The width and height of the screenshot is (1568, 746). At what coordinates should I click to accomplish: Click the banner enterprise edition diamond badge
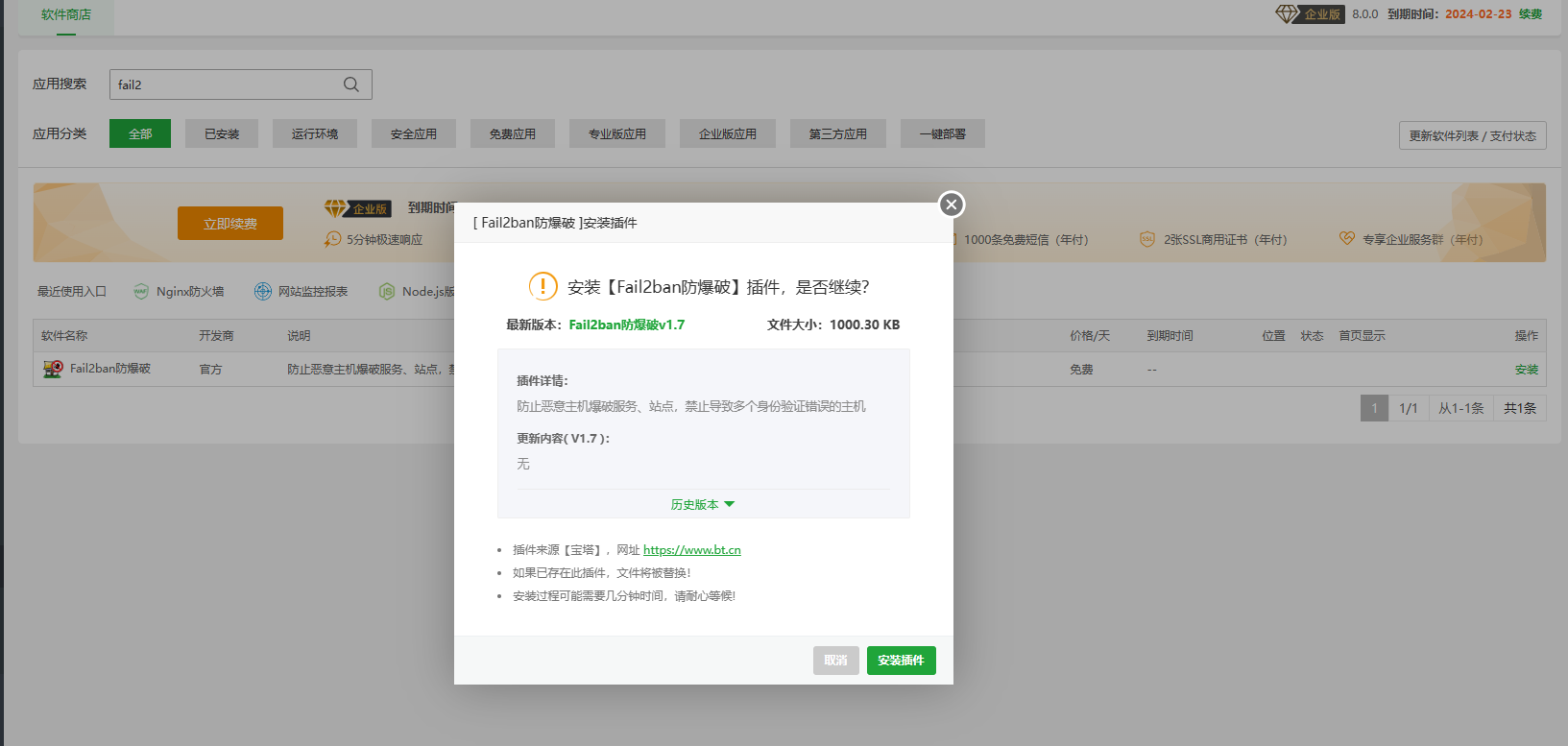[x=358, y=208]
